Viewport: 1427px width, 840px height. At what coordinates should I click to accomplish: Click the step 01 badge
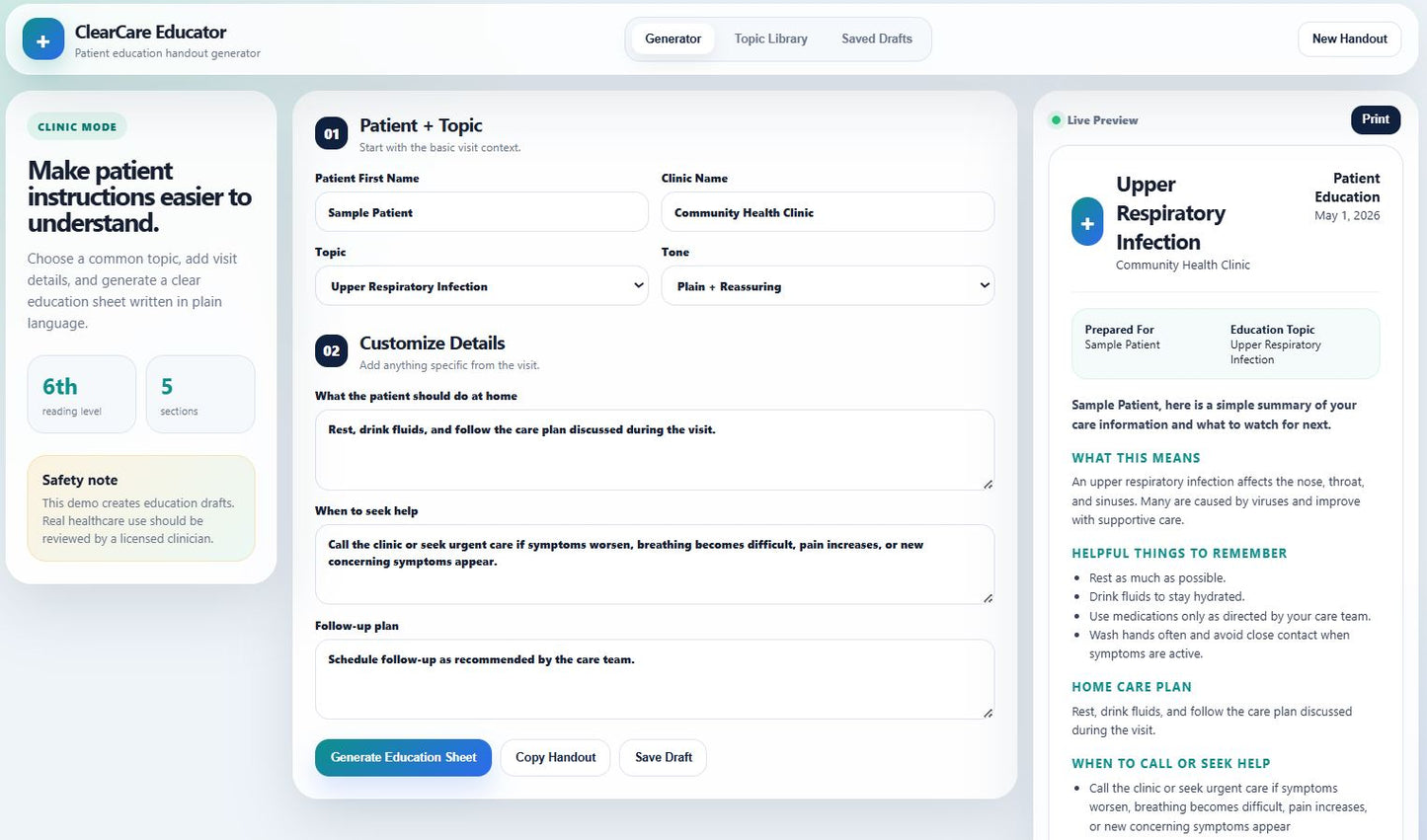(x=331, y=134)
